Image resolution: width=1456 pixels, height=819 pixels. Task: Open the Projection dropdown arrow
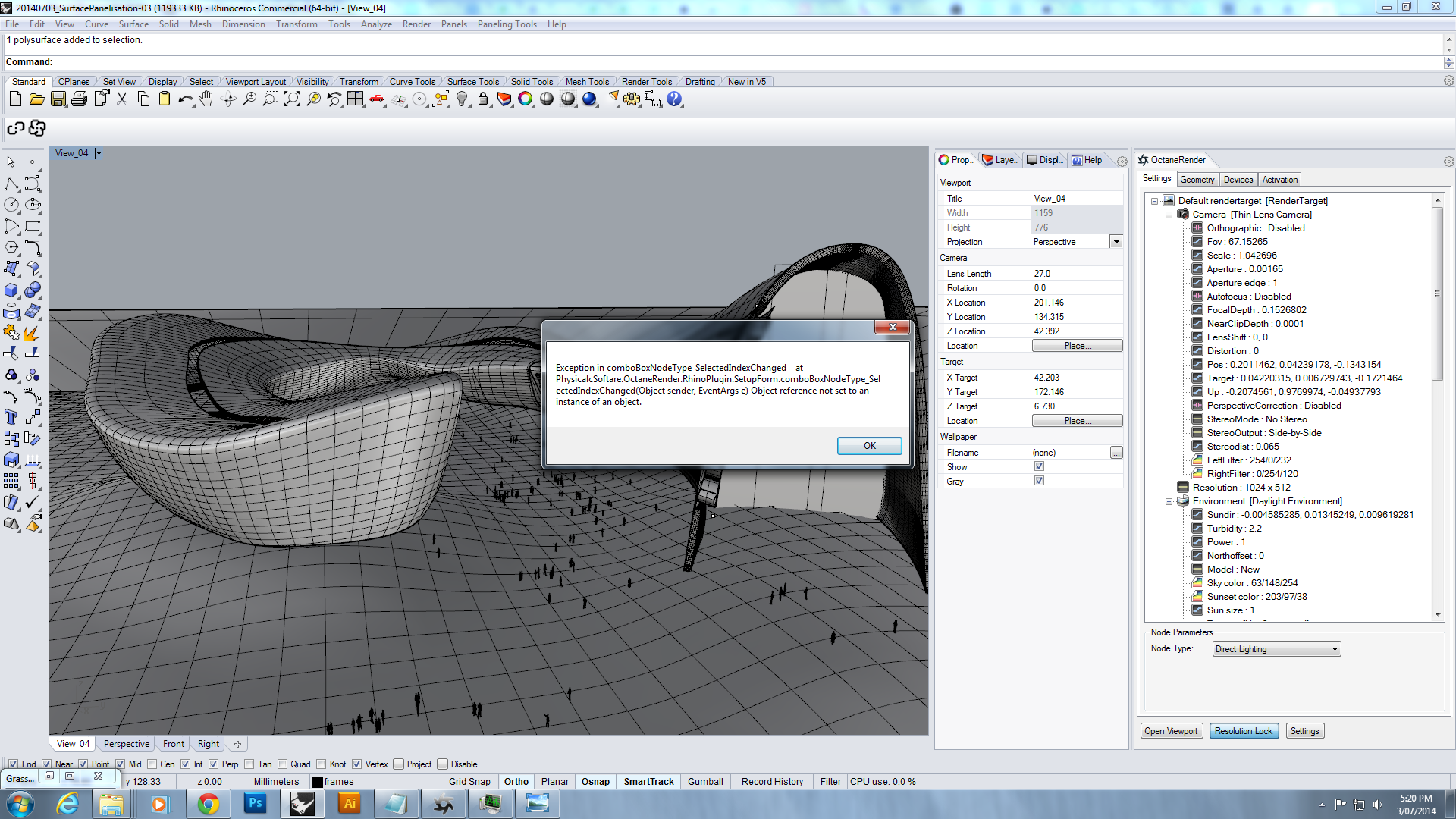(1116, 242)
